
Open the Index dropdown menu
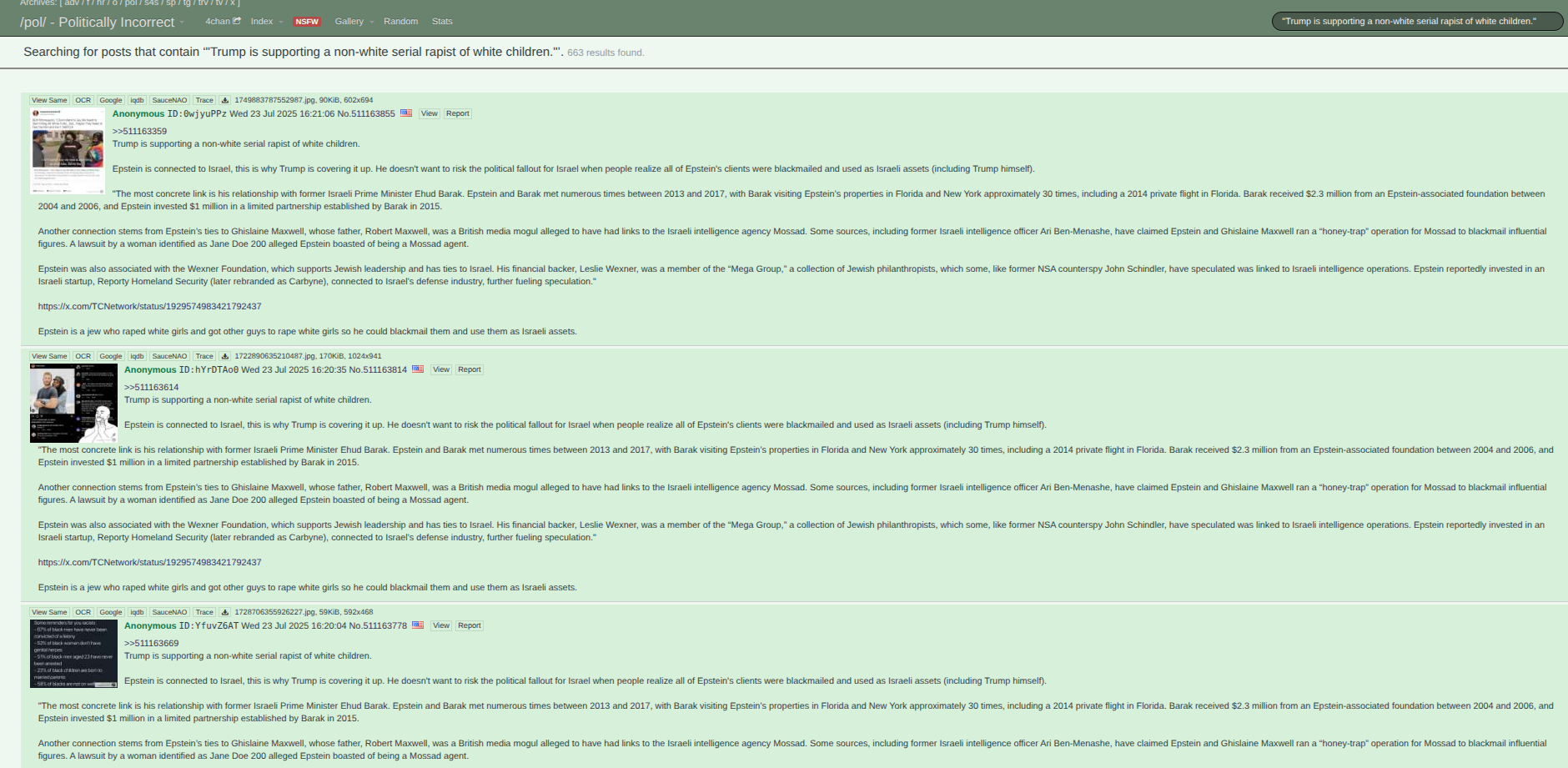click(266, 21)
